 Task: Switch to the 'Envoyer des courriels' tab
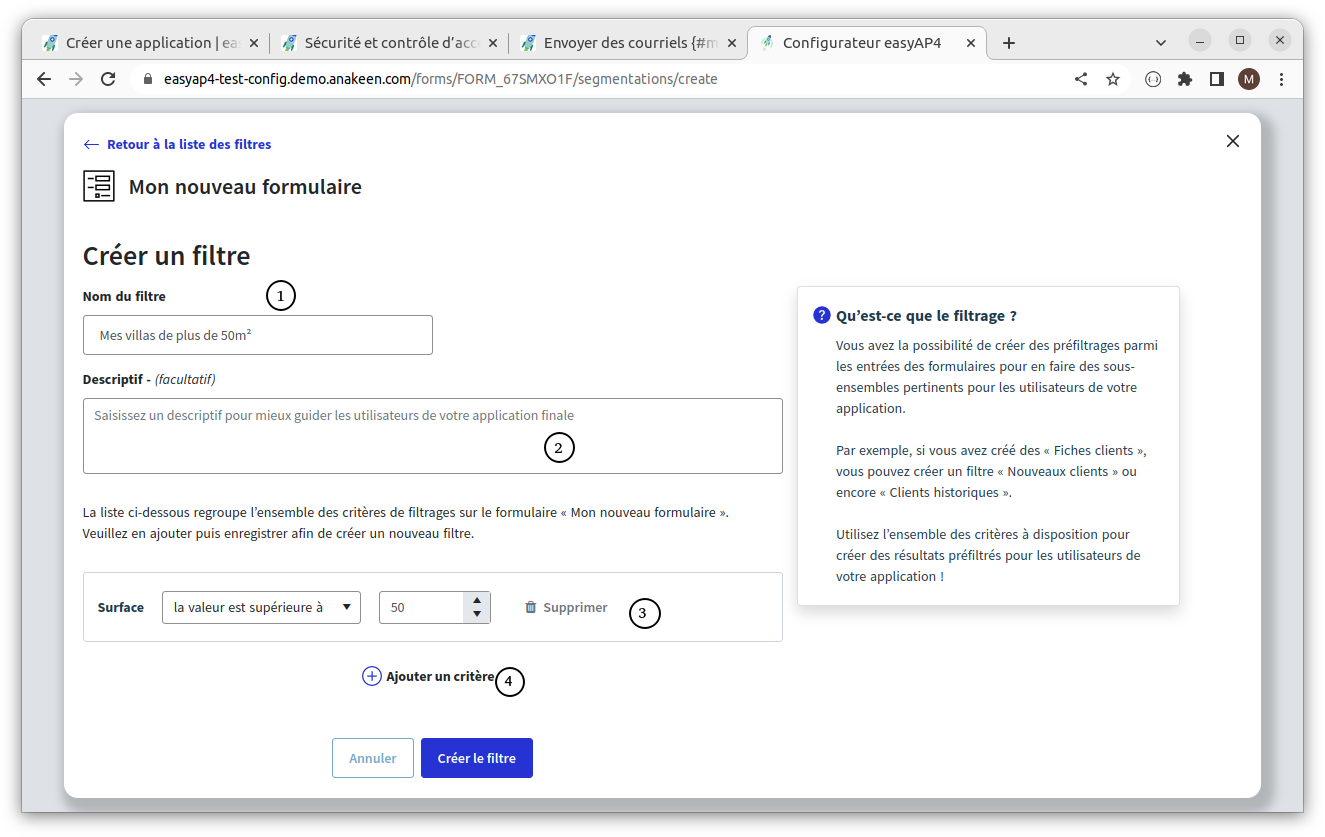[x=630, y=42]
